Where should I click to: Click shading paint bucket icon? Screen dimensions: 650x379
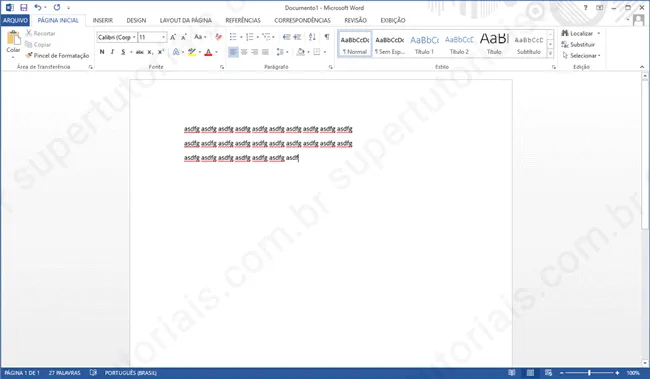(x=301, y=52)
